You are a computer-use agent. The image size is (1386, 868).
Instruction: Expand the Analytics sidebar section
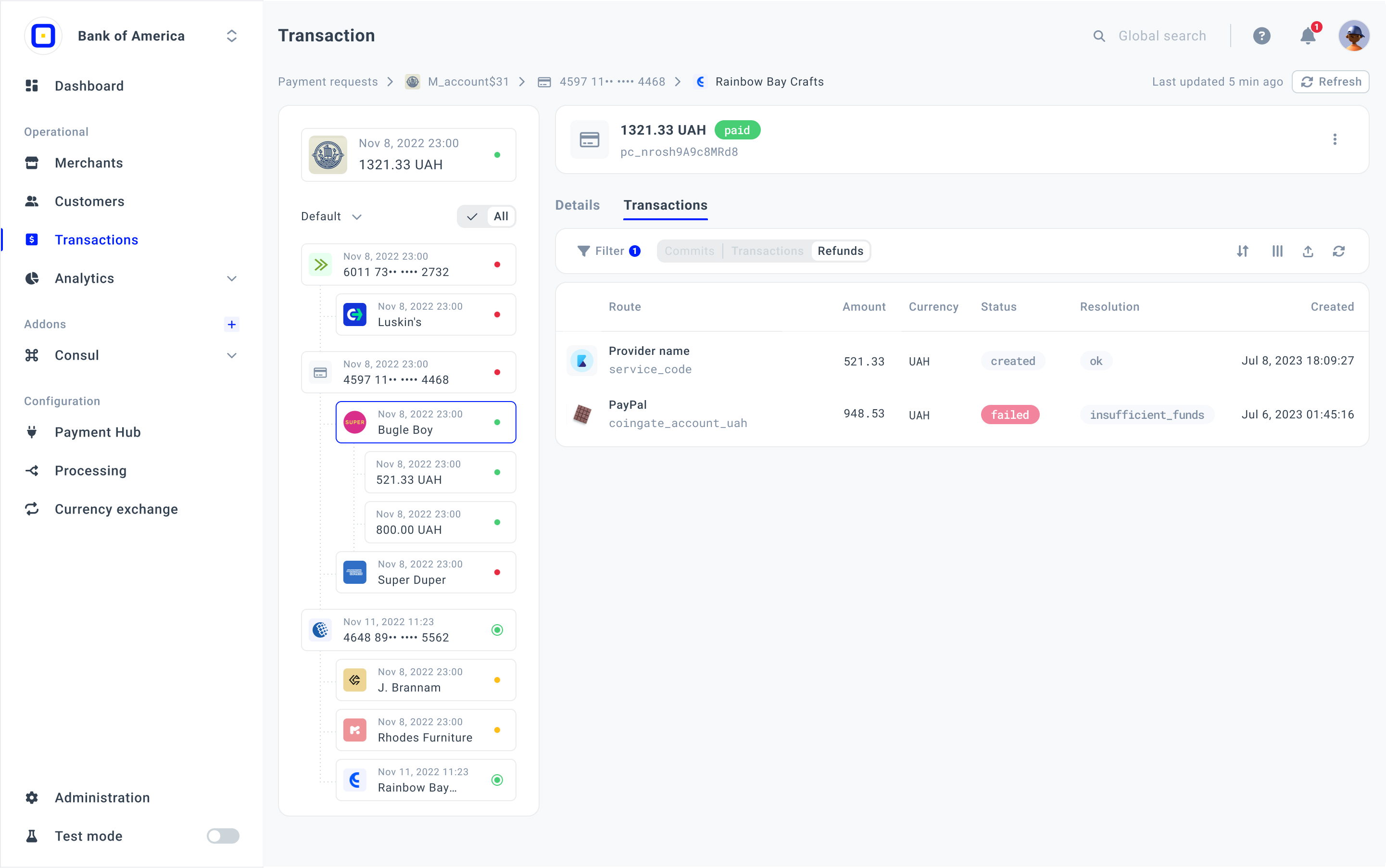[231, 278]
